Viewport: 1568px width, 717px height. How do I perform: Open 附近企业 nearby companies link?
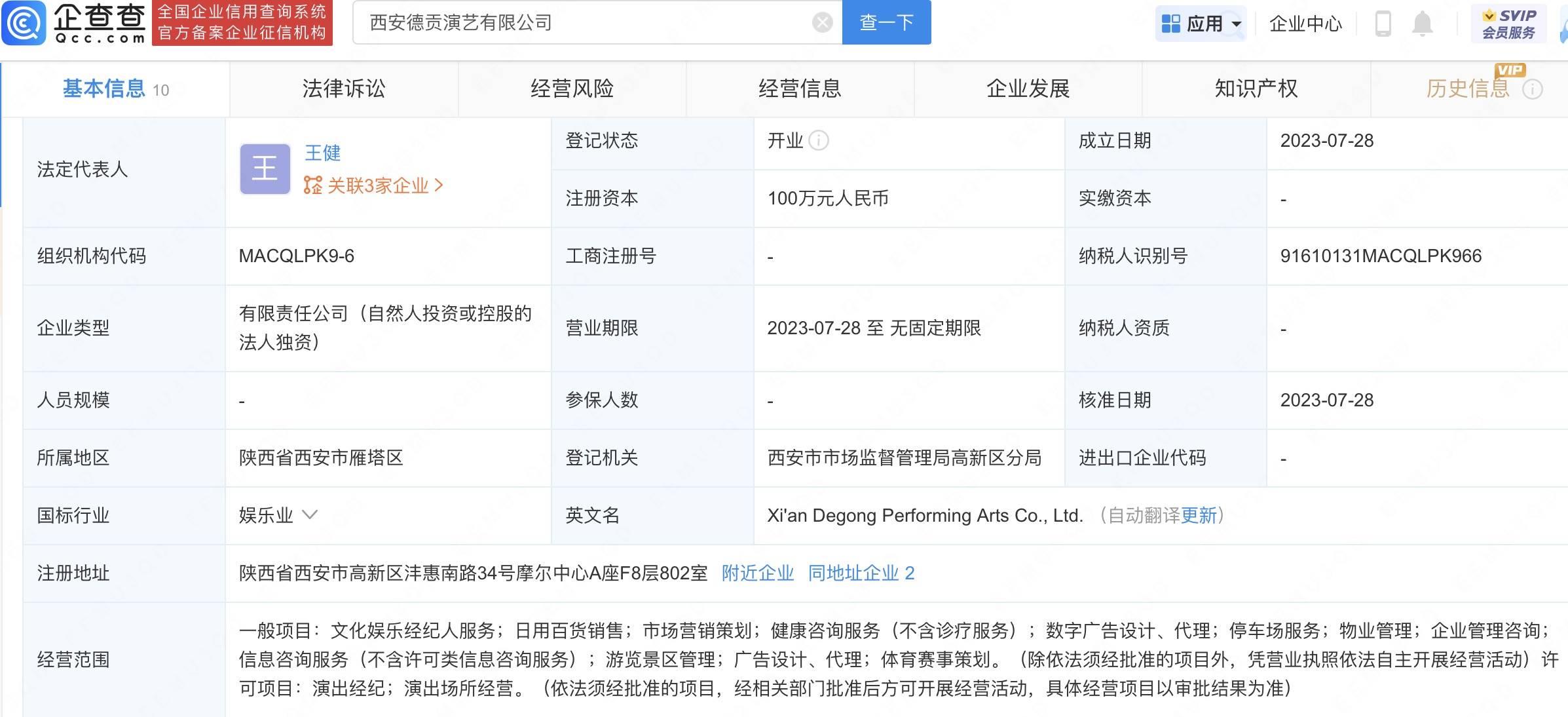(x=757, y=573)
